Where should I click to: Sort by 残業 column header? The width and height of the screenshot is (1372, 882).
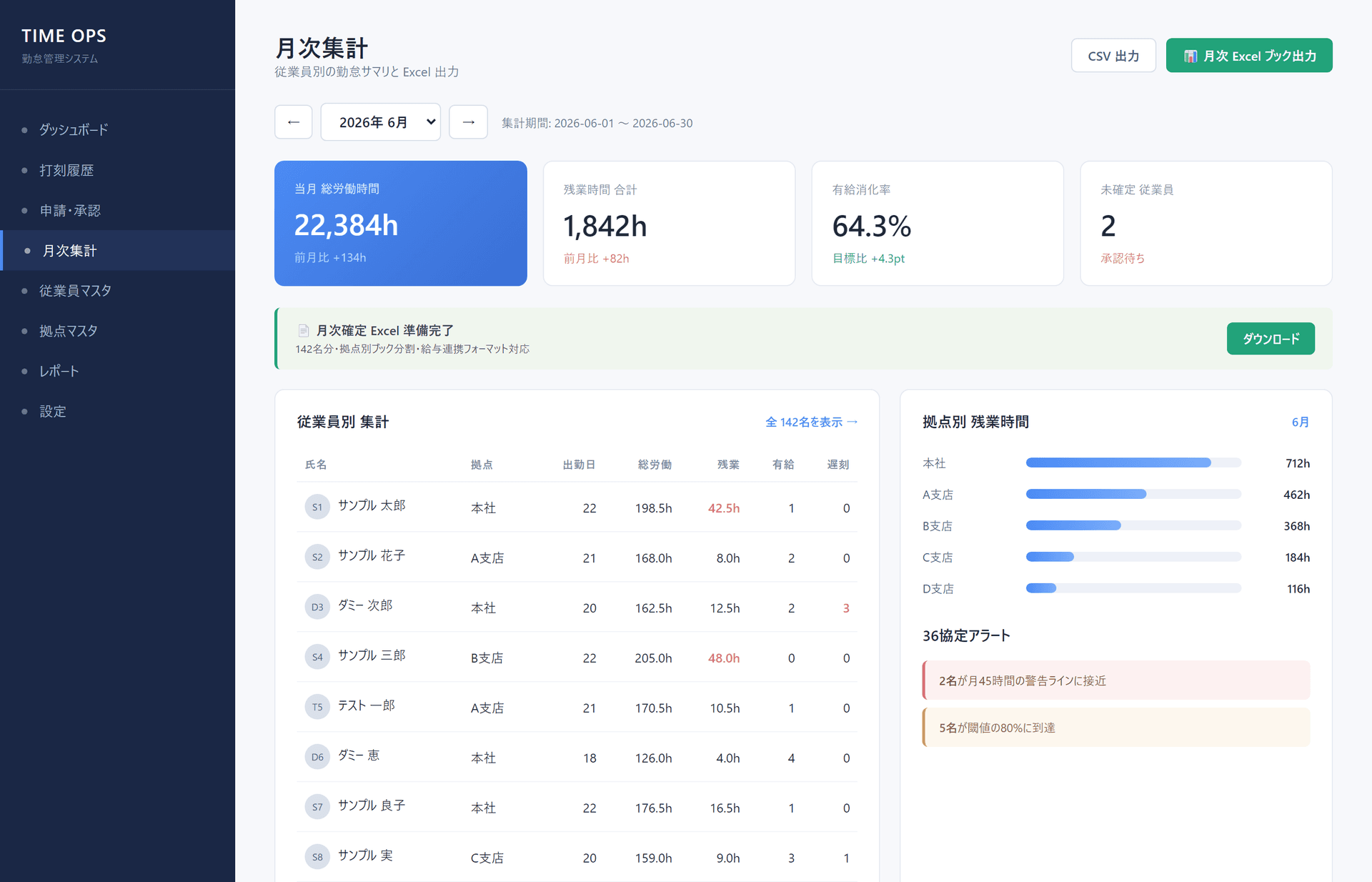[728, 465]
